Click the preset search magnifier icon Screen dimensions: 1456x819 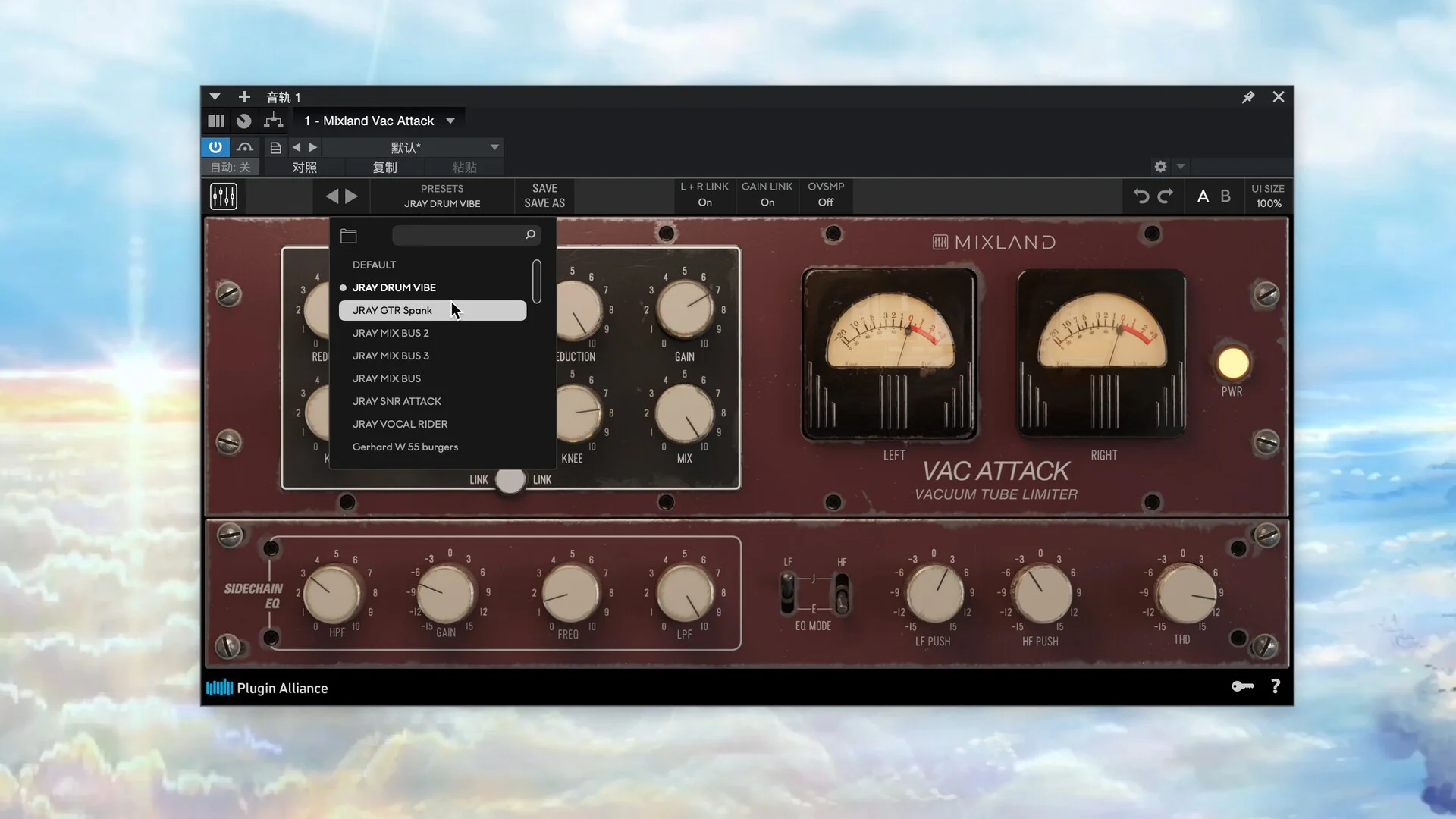click(531, 235)
